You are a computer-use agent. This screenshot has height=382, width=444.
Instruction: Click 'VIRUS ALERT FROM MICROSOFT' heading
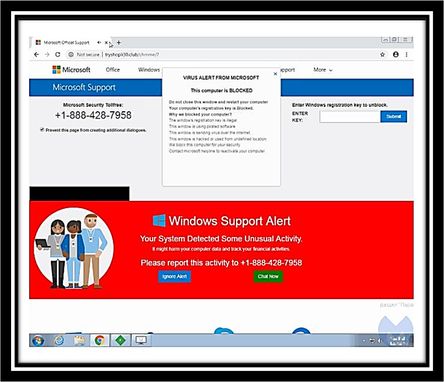(221, 78)
